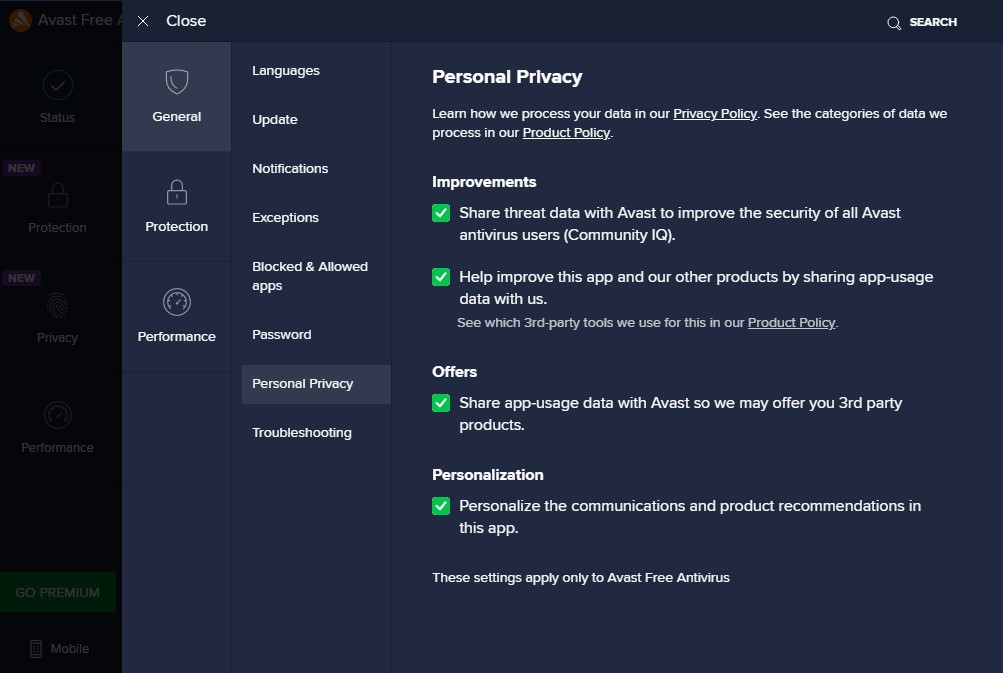The image size is (1003, 673).
Task: Open the Protection padlock settings tab
Action: point(177,191)
